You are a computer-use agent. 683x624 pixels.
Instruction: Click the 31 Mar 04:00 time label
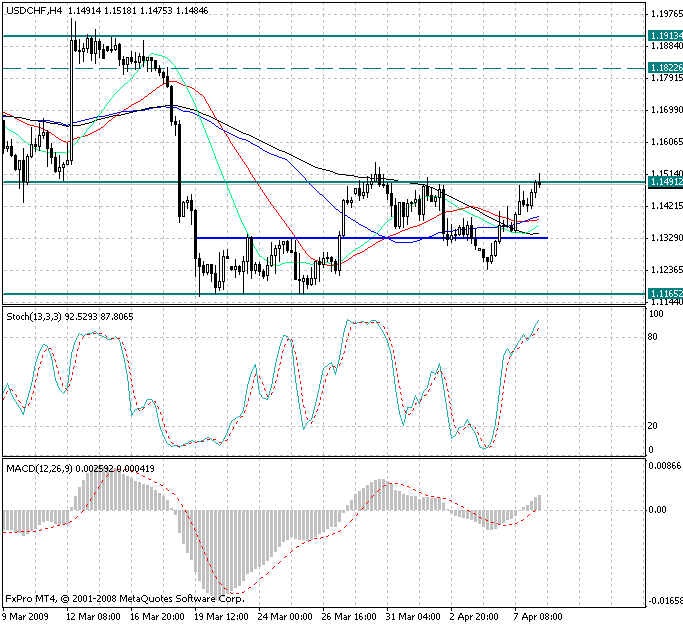pos(413,617)
